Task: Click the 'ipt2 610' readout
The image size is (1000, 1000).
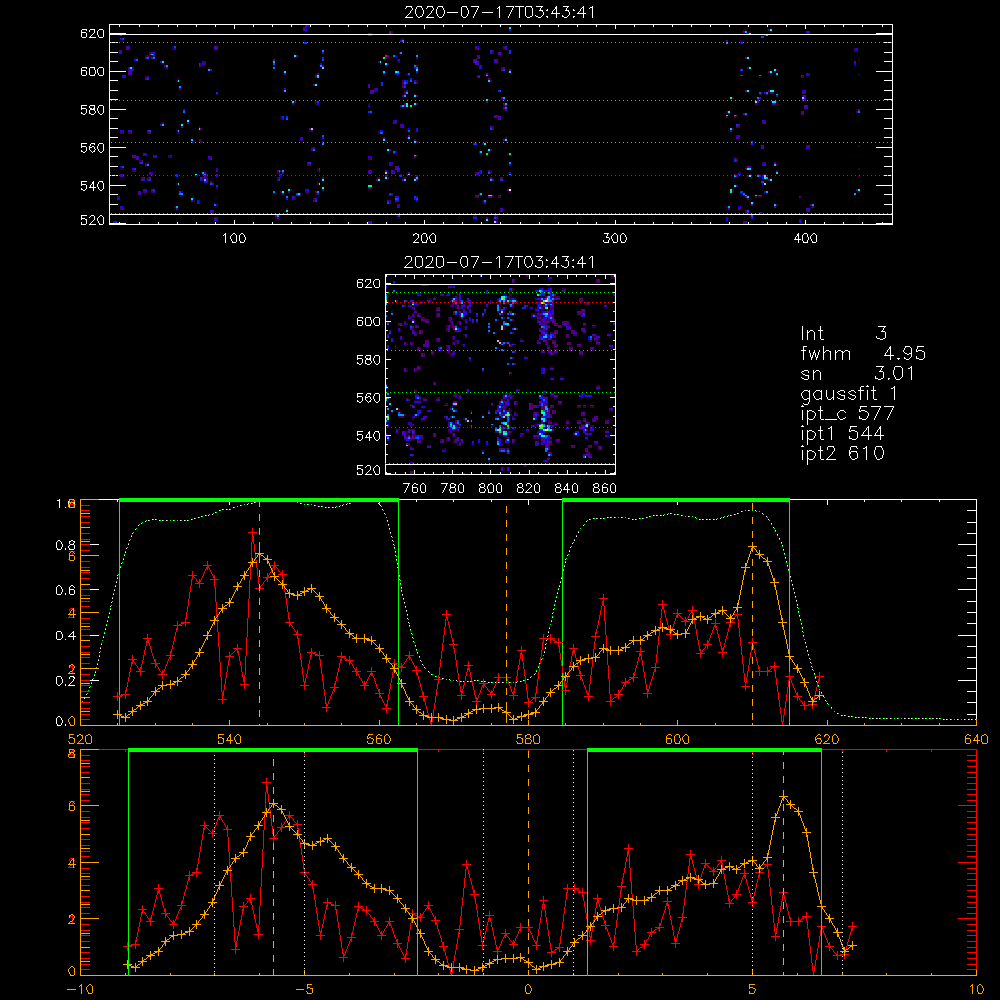Action: tap(842, 453)
